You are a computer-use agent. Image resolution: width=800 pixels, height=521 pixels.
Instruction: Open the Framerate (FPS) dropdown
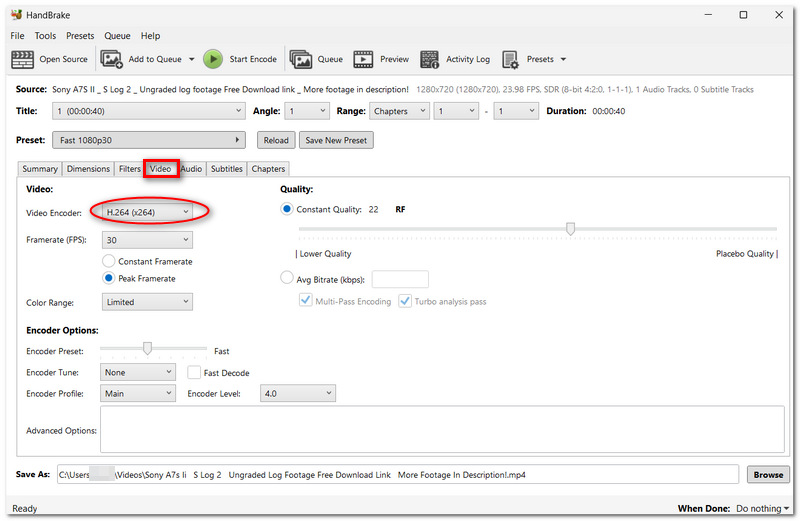(147, 240)
